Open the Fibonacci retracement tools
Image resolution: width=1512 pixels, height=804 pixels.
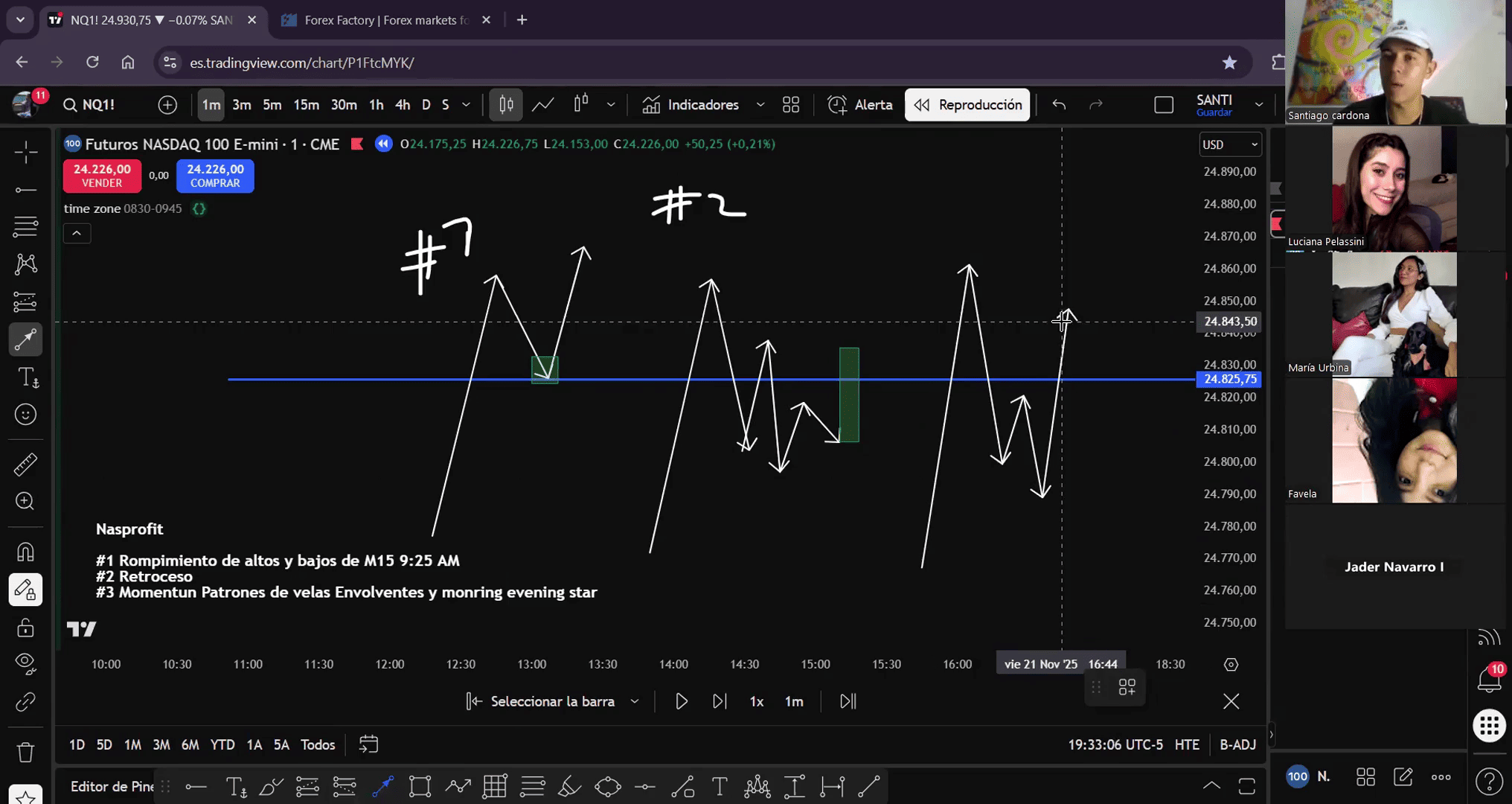click(x=25, y=226)
